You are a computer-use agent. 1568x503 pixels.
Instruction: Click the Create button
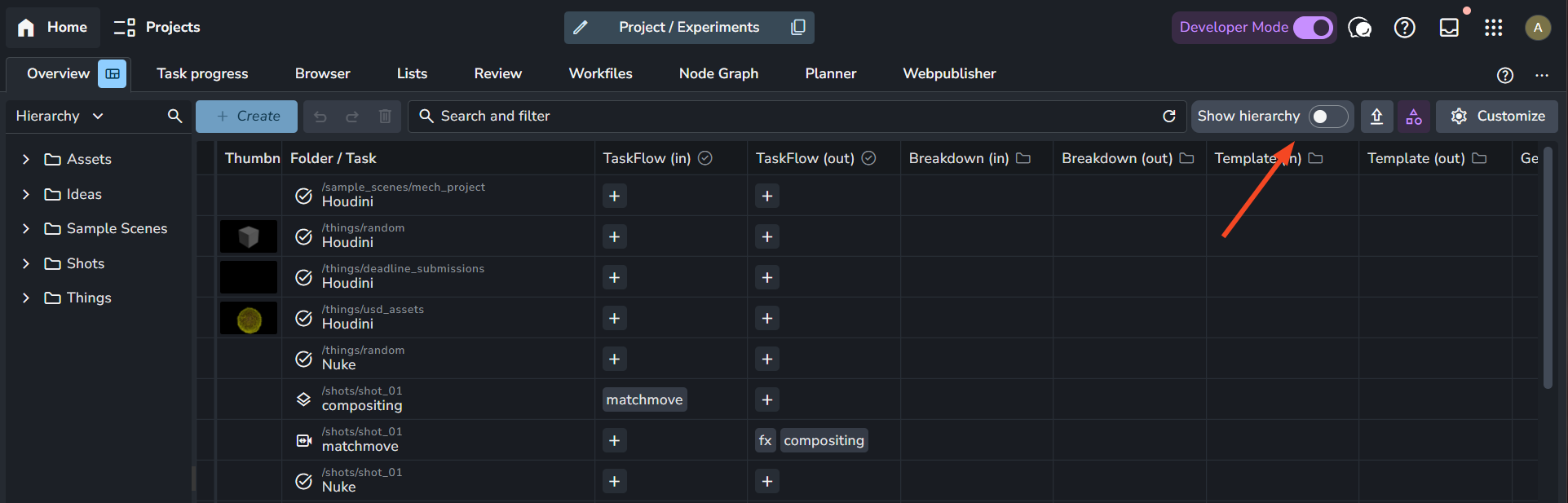(x=249, y=117)
